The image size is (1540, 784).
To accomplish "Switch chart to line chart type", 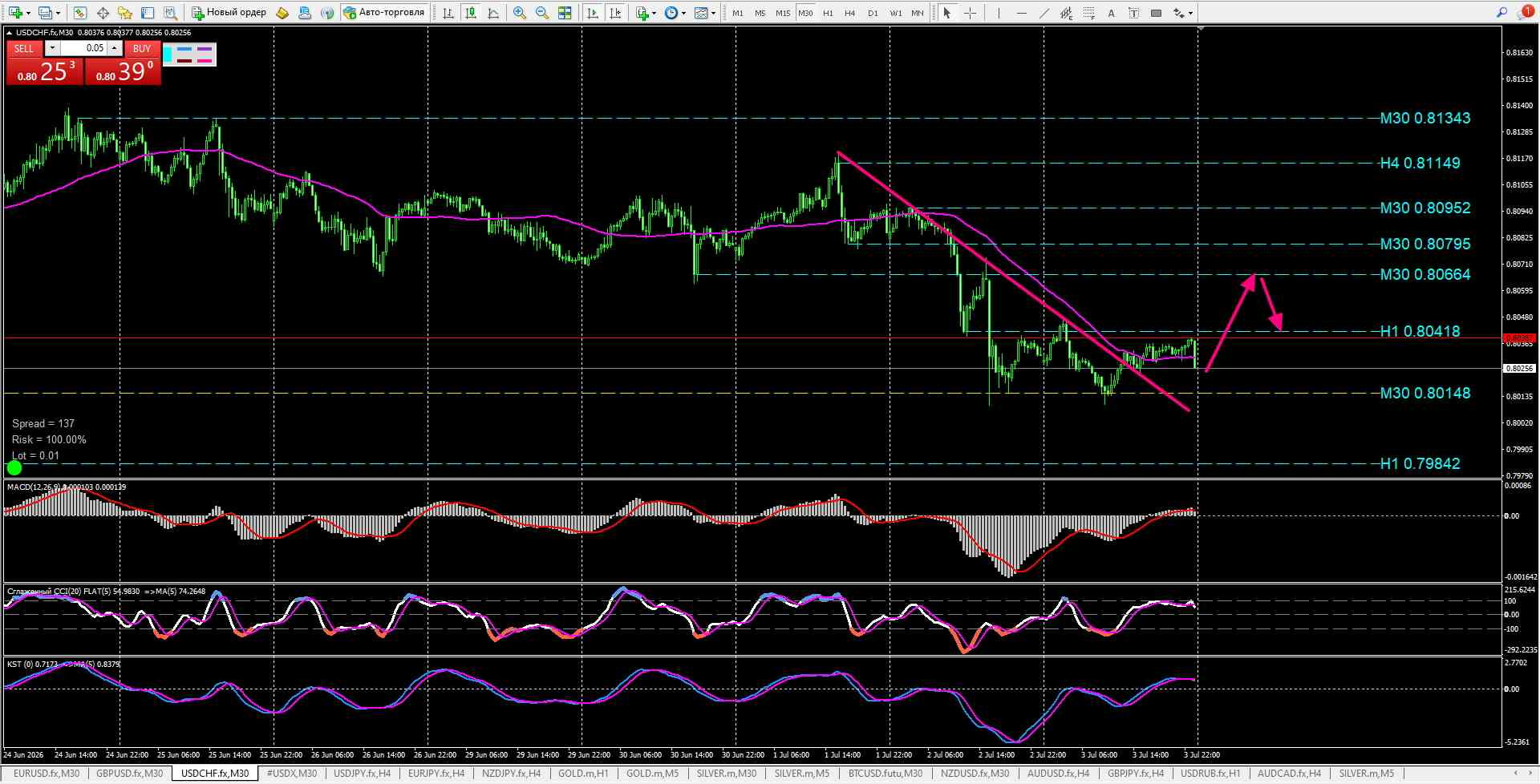I will click(493, 13).
